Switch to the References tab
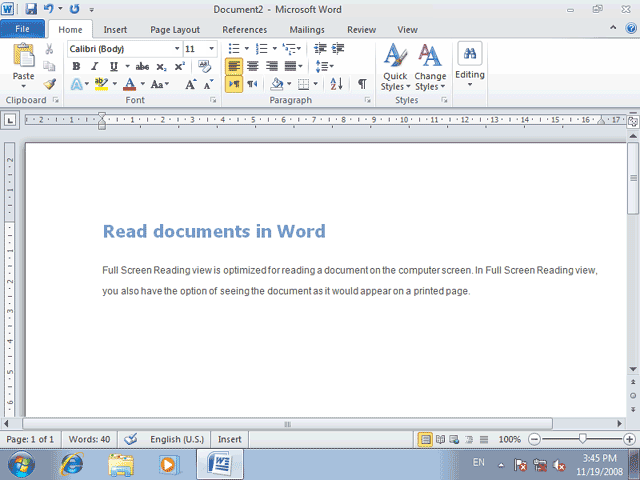The height and width of the screenshot is (480, 640). [244, 30]
